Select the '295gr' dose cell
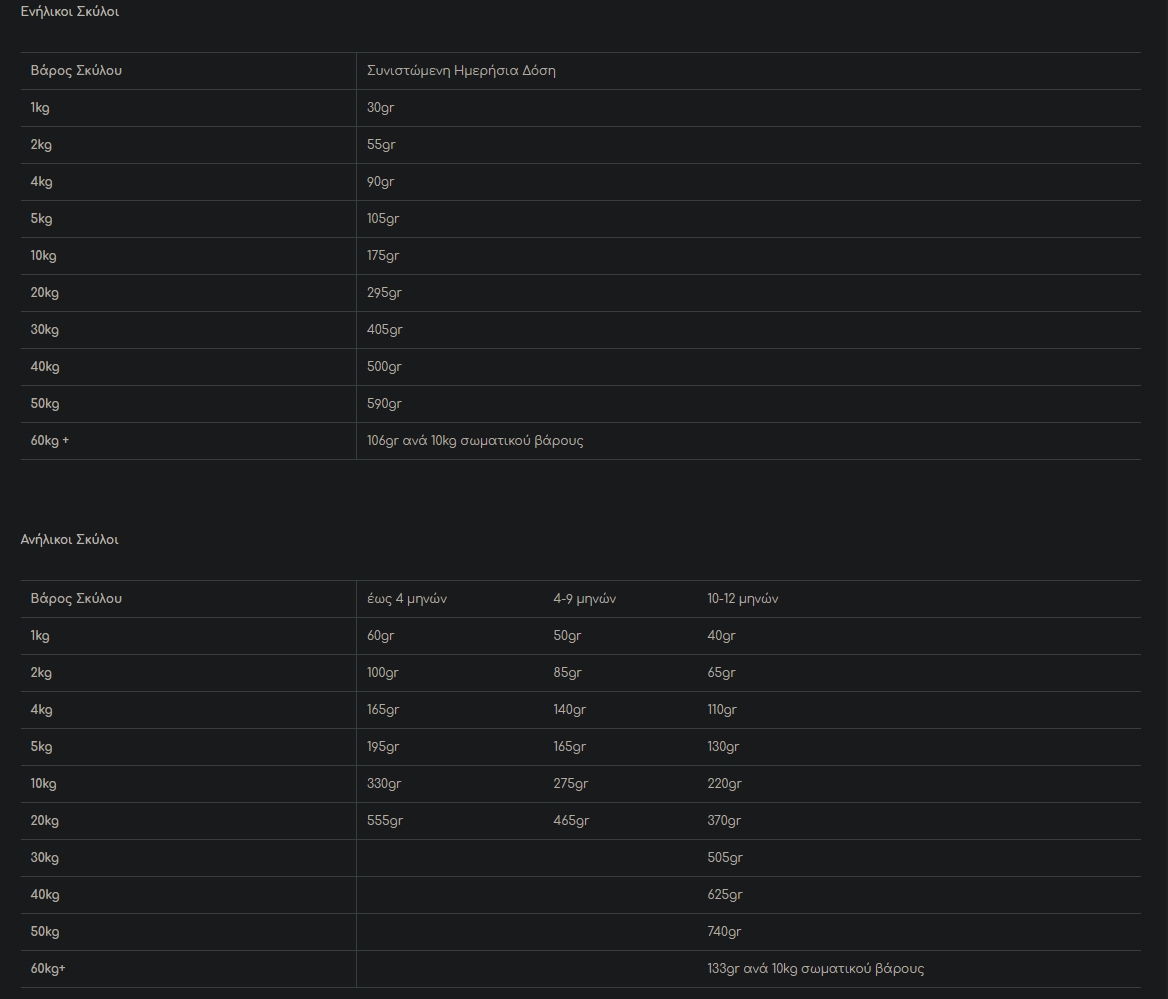This screenshot has height=999, width=1168. click(x=384, y=293)
